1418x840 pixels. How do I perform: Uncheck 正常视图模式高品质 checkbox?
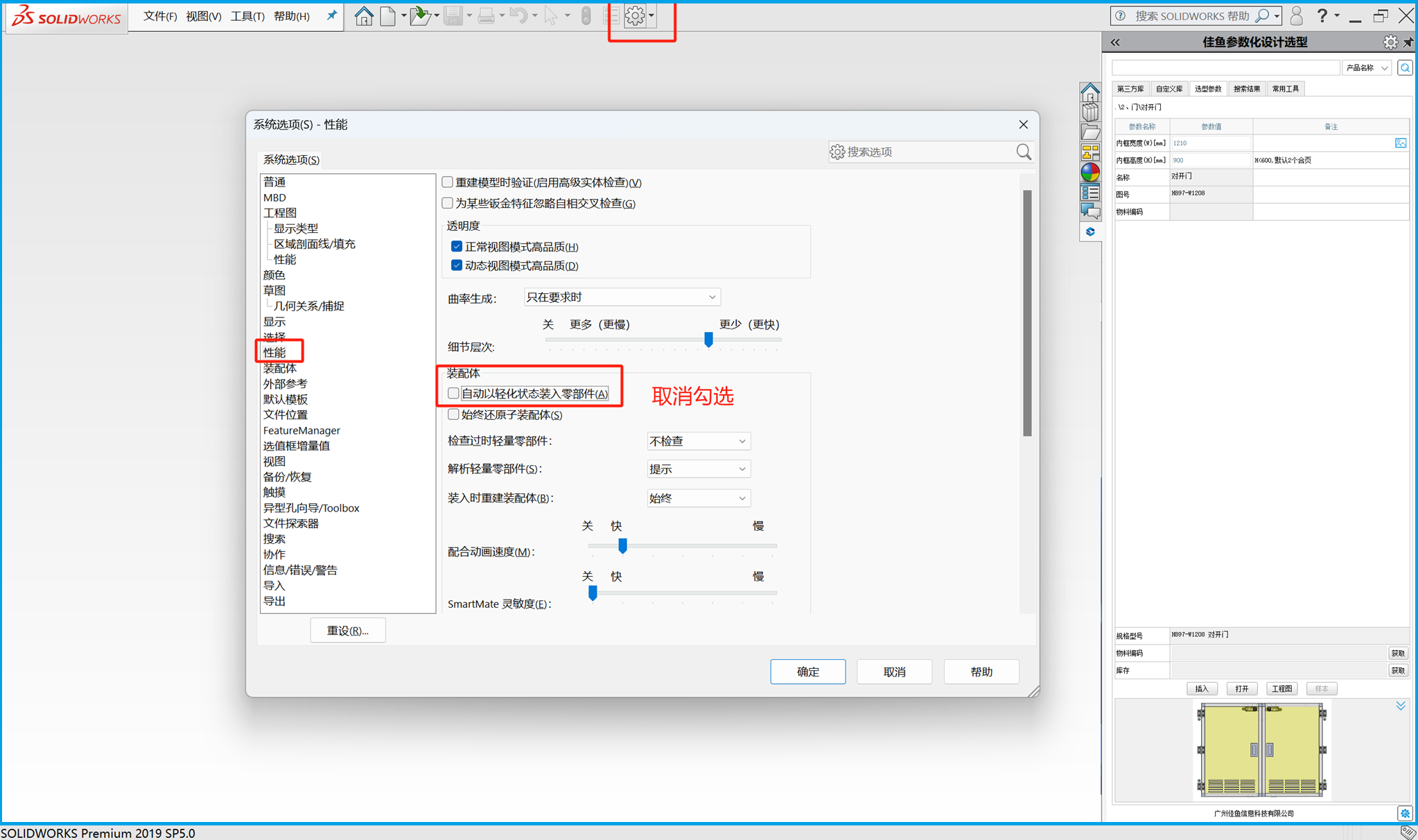[457, 247]
